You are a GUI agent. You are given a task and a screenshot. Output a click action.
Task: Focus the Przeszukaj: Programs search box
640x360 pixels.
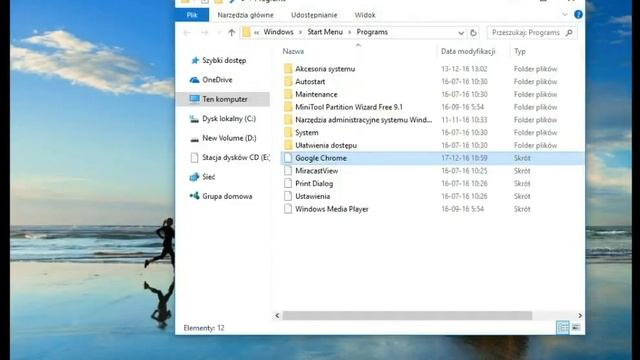click(532, 33)
